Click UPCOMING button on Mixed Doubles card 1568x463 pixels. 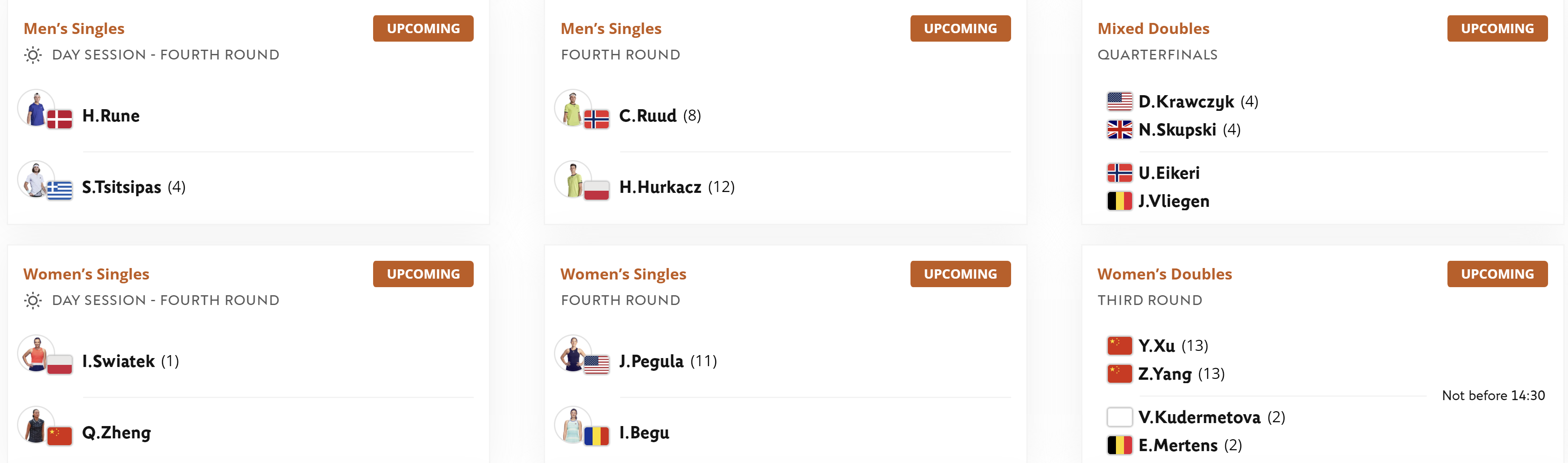click(x=1498, y=28)
